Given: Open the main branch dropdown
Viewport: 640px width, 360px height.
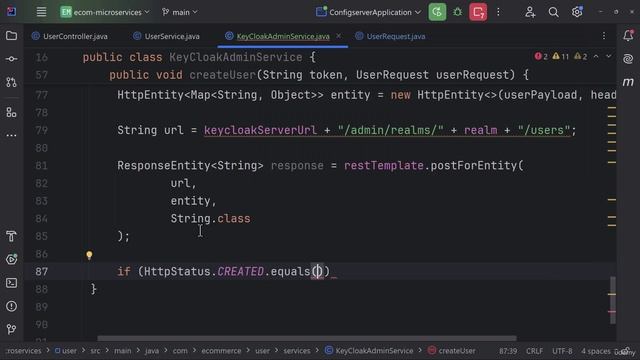Looking at the screenshot, I should (180, 12).
